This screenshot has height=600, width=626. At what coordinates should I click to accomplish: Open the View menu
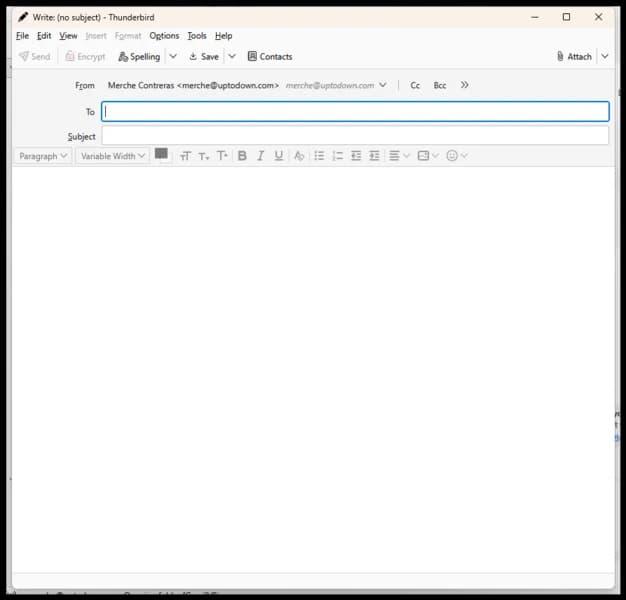click(x=68, y=36)
